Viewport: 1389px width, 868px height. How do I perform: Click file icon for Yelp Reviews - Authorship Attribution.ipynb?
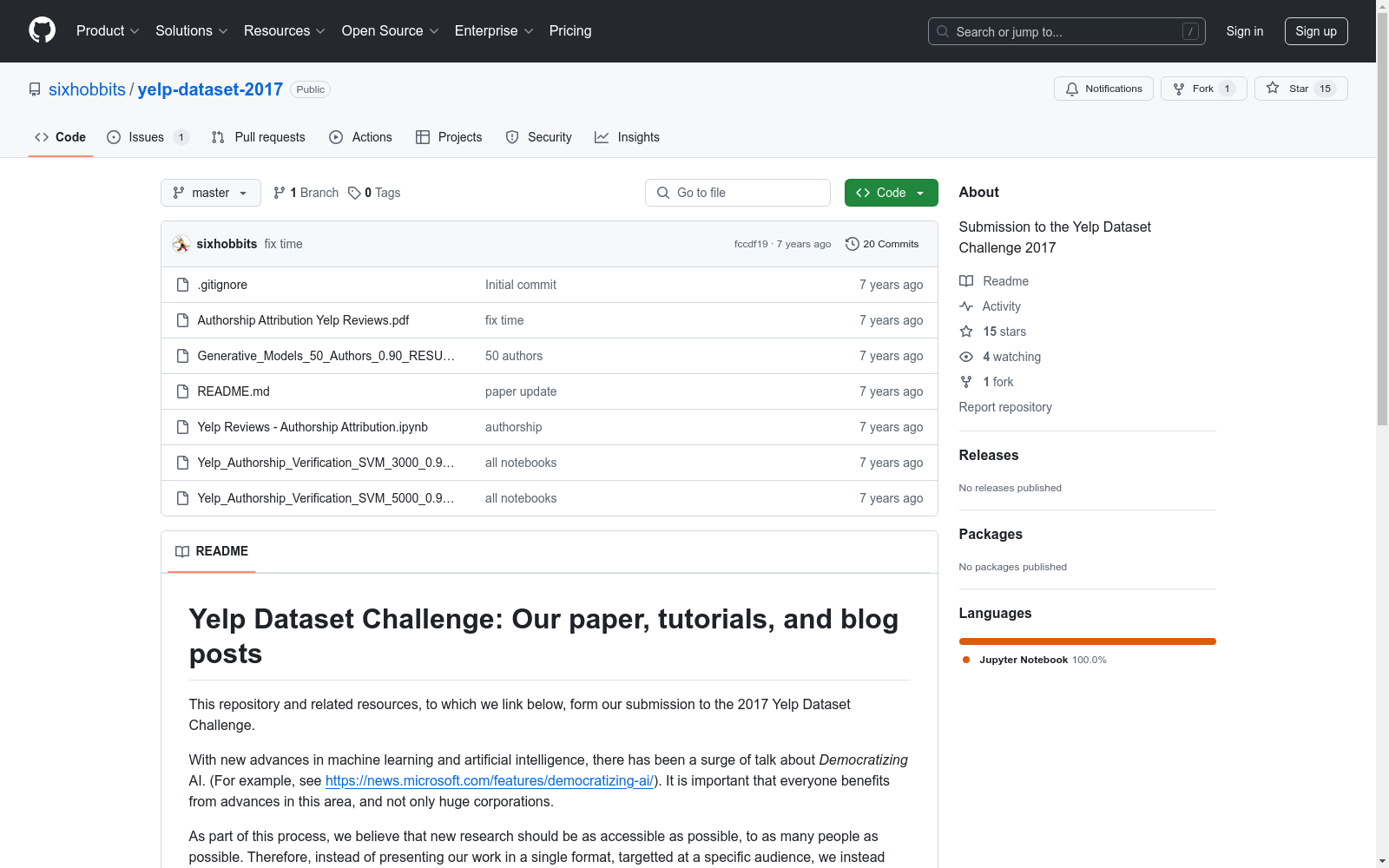(182, 427)
